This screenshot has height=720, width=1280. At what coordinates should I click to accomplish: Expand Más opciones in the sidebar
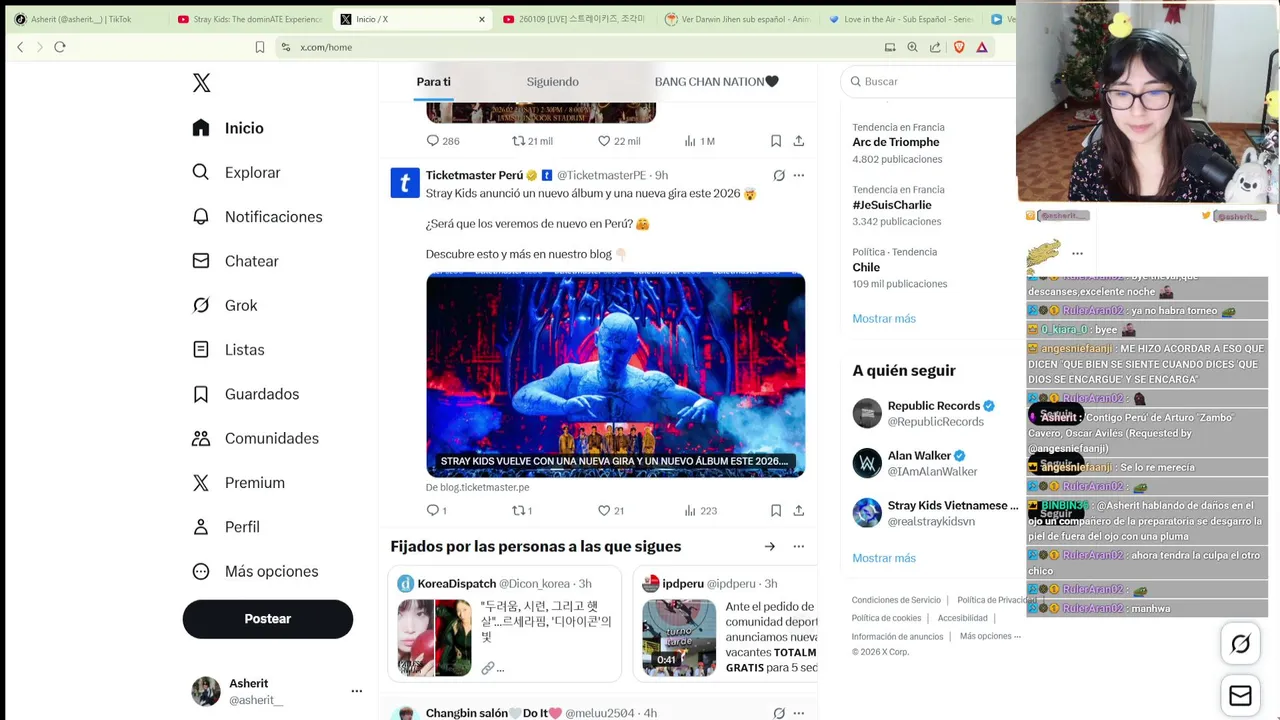255,571
